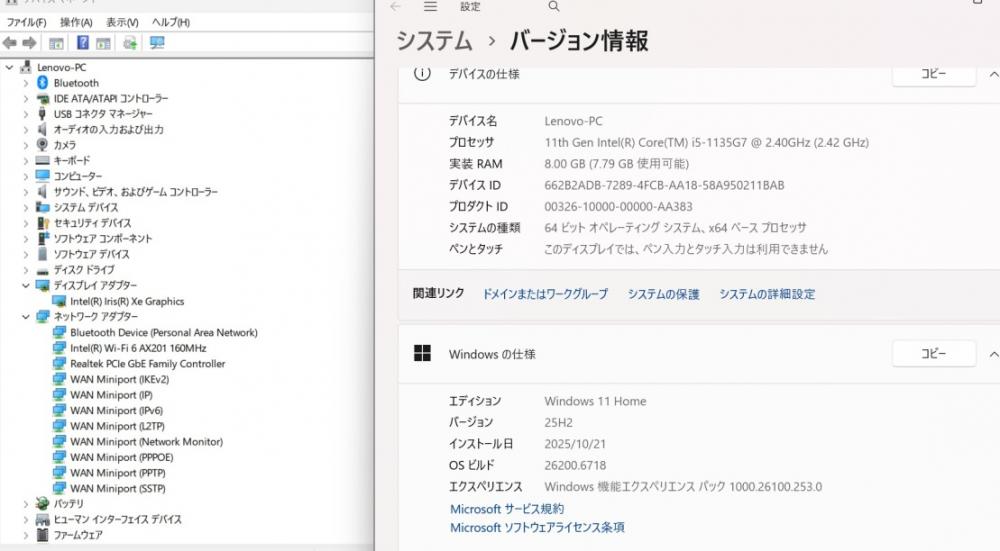Collapse the デバイスの仕様 section chevron
Viewport: 1000px width, 551px height.
click(993, 74)
